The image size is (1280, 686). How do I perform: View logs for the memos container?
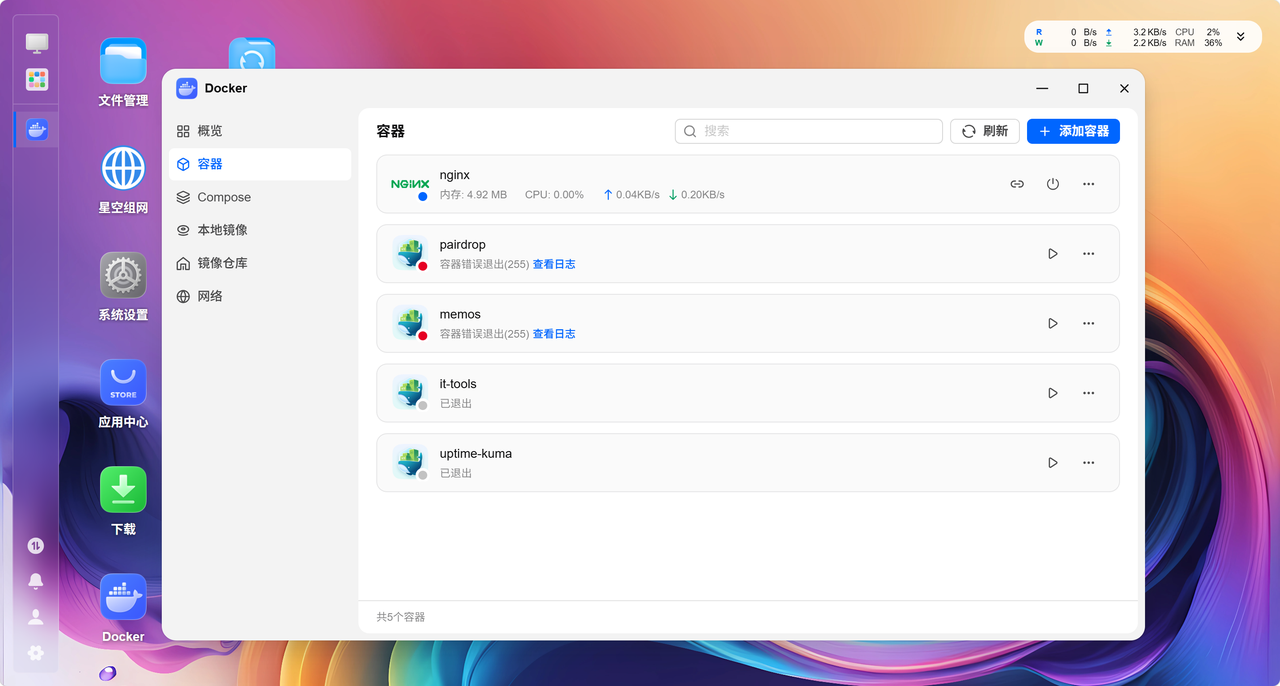[554, 334]
